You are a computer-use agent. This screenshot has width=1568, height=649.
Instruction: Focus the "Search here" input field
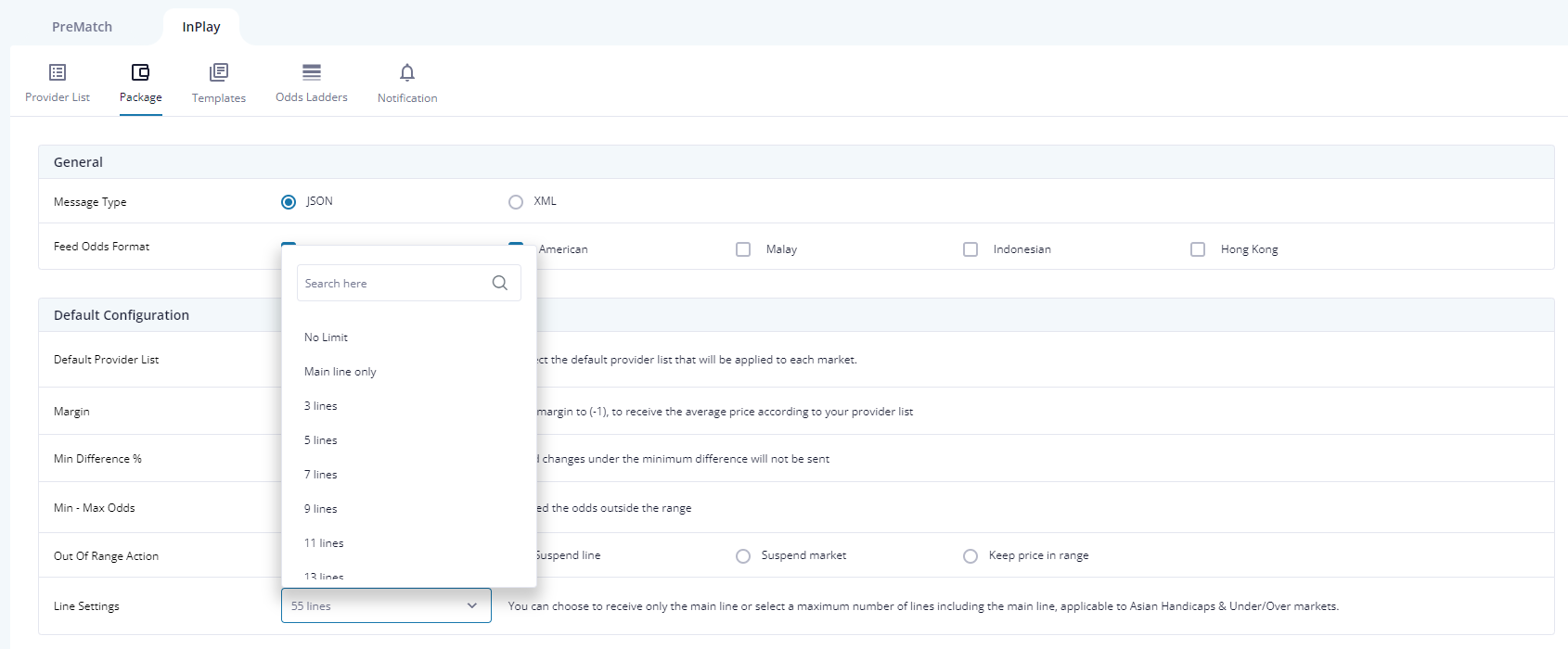click(390, 283)
